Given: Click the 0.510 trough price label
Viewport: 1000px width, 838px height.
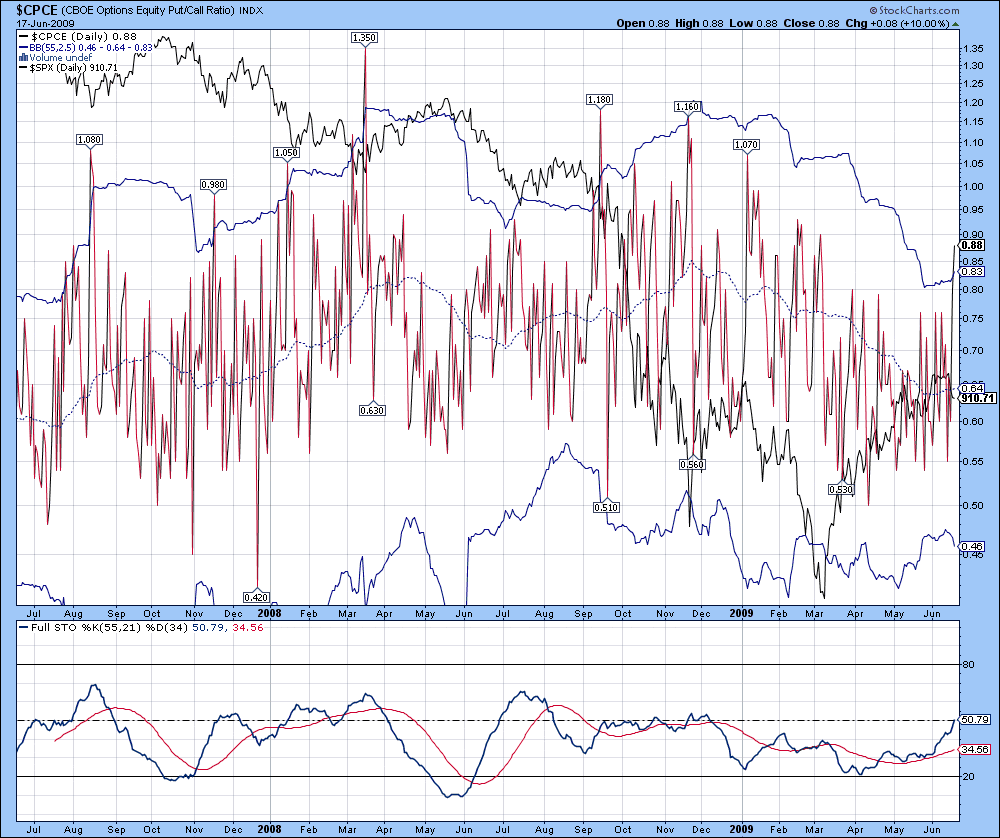Looking at the screenshot, I should coord(606,507).
